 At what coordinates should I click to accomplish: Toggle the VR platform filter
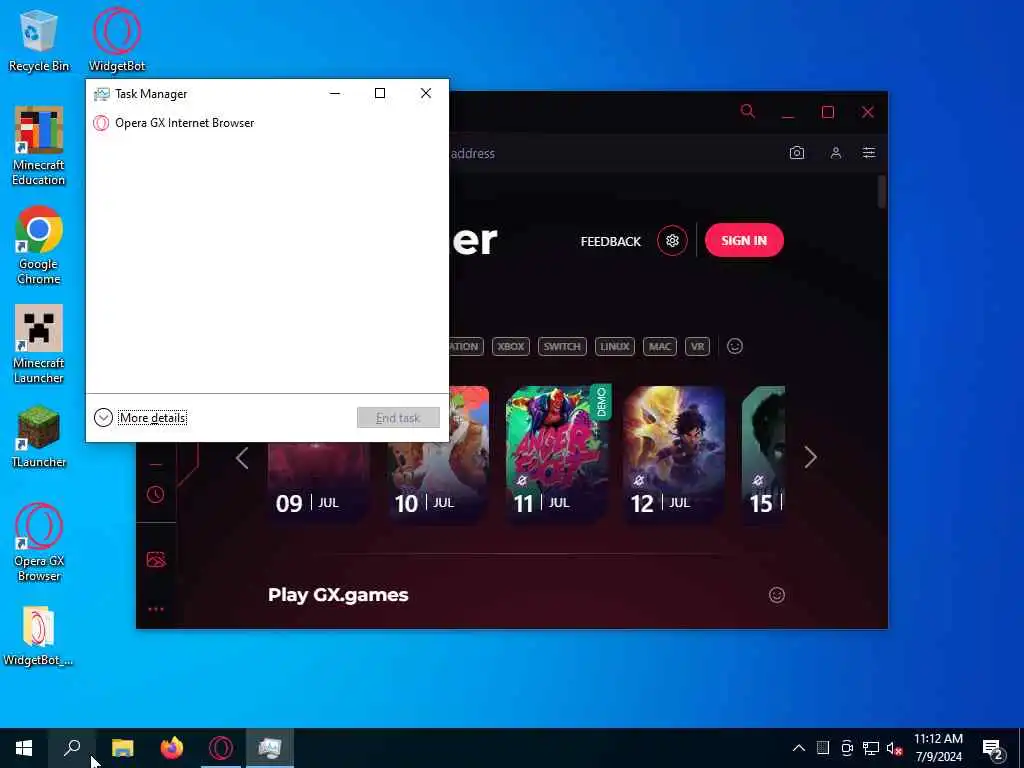(697, 346)
